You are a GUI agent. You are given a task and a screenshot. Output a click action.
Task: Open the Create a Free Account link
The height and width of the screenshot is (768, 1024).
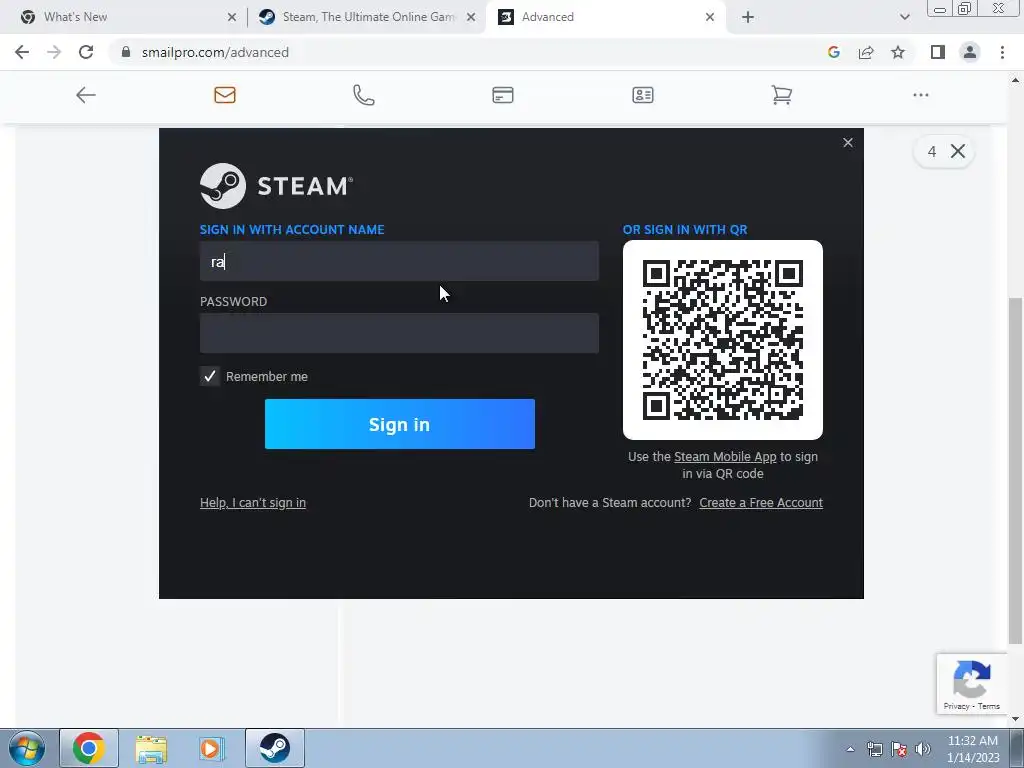point(761,503)
